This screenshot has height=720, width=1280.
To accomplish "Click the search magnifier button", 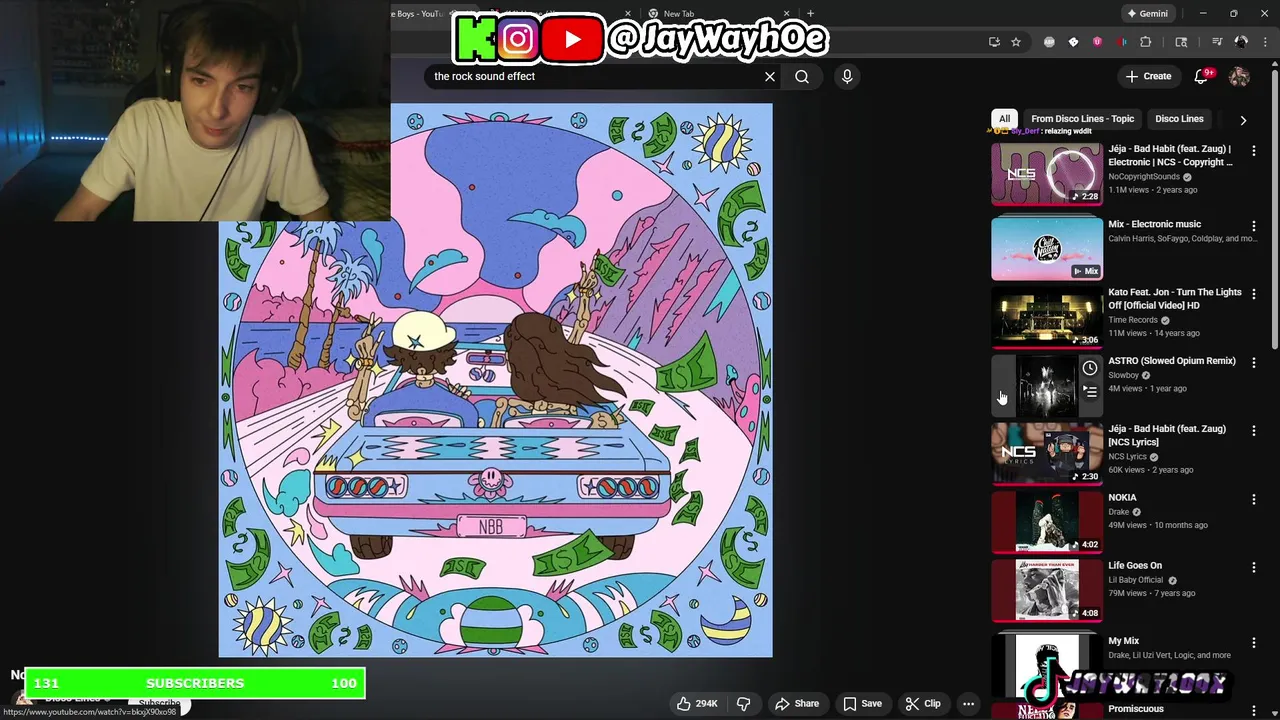I will coord(802,76).
